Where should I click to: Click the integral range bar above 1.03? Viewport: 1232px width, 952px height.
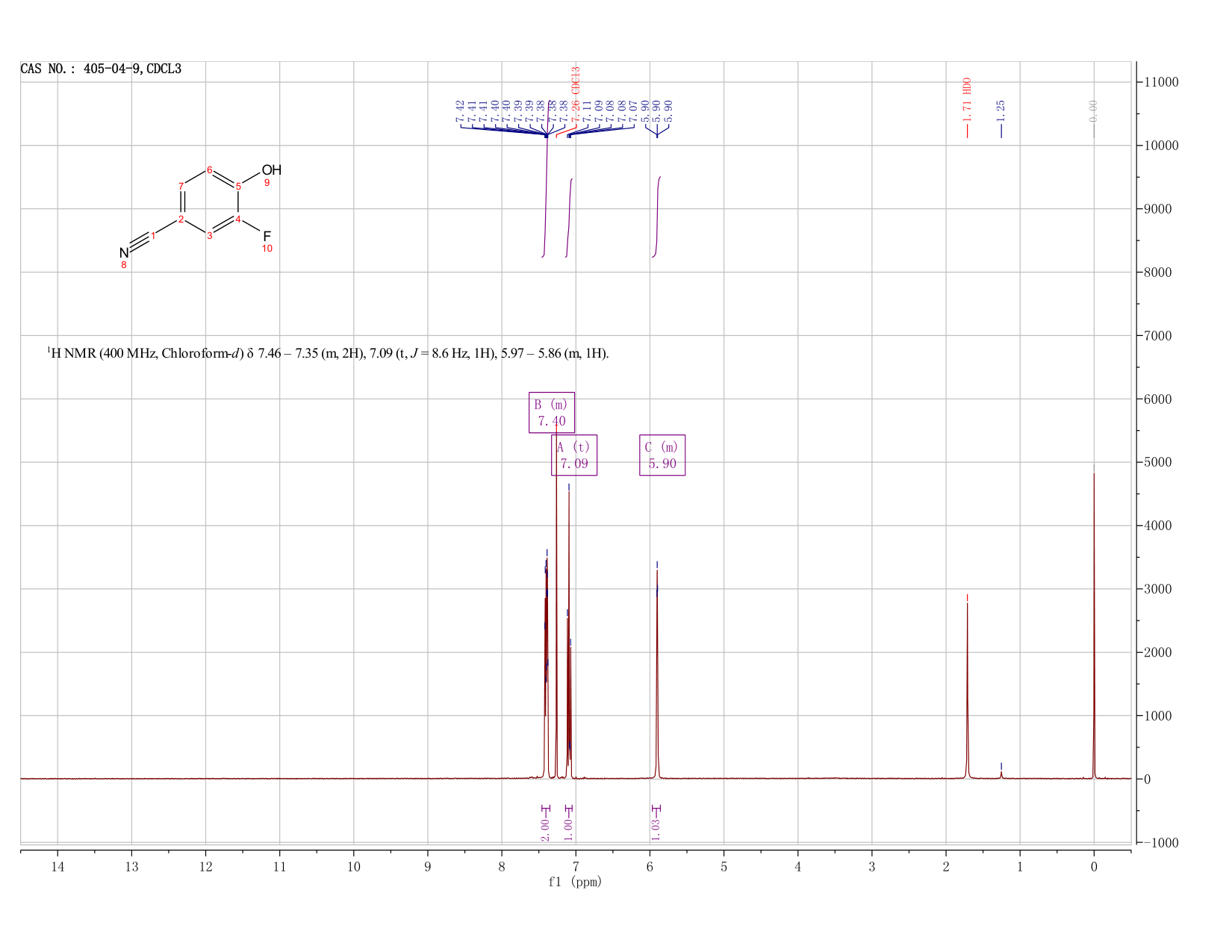pos(656,809)
